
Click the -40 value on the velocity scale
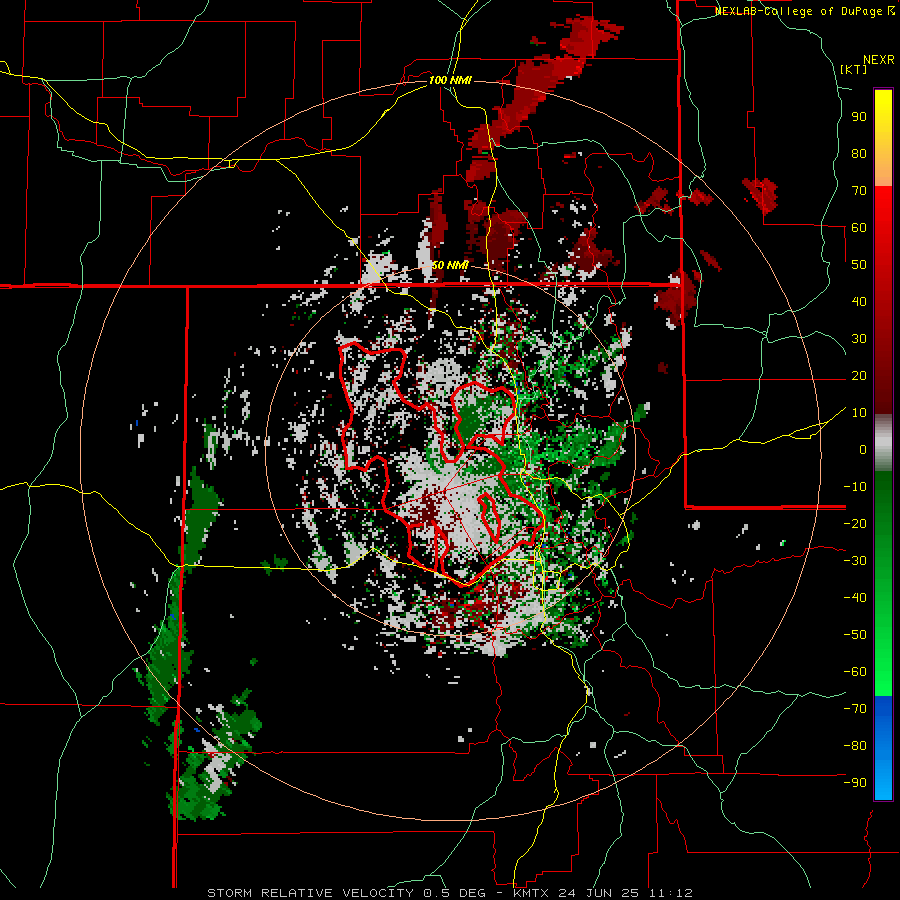click(855, 598)
